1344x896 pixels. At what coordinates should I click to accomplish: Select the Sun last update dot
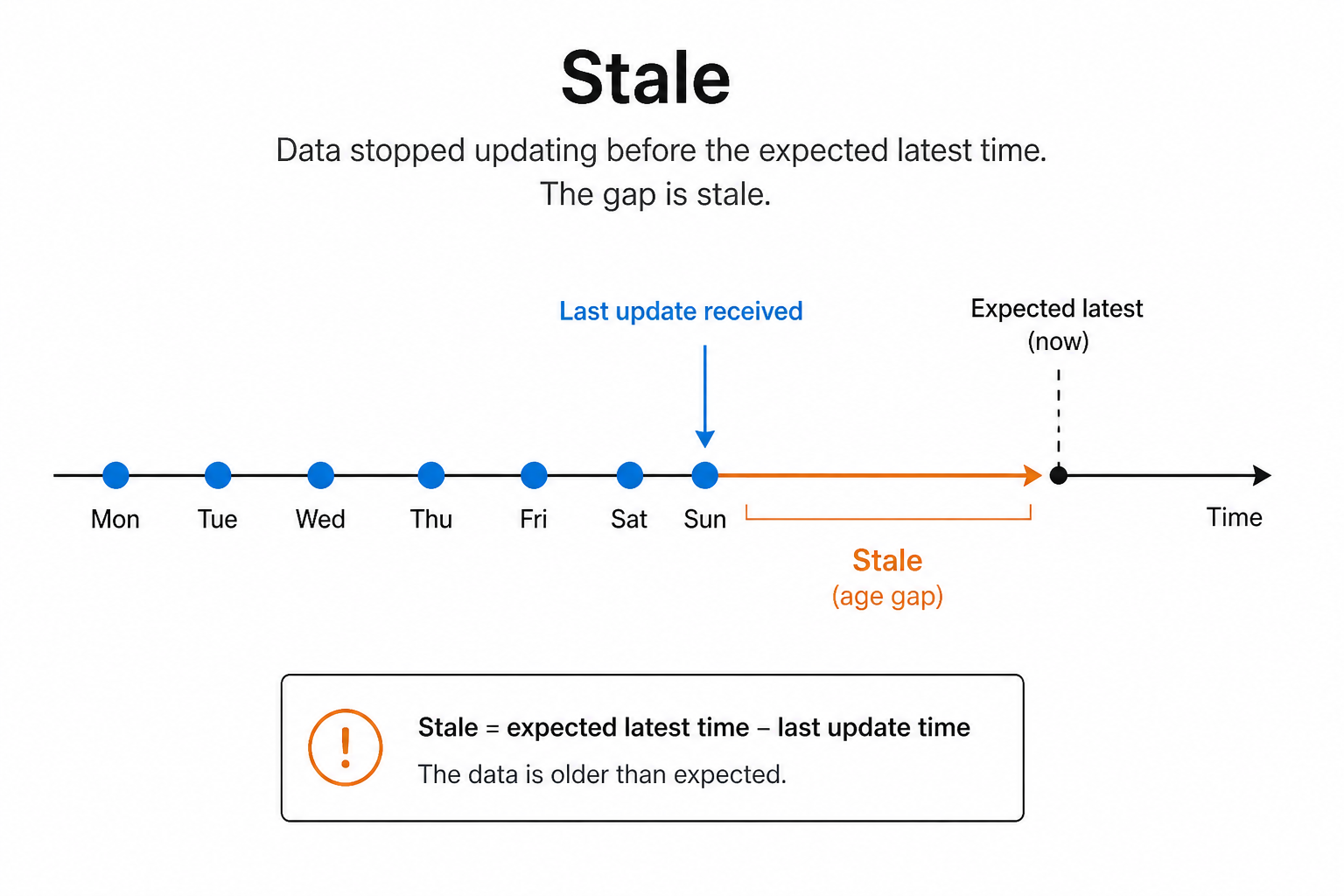(x=705, y=475)
